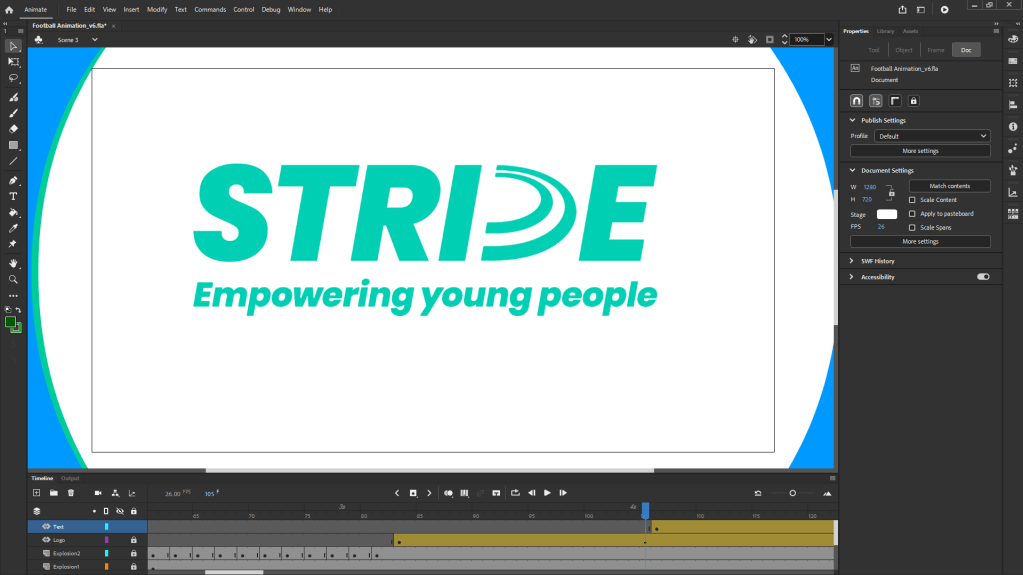Choose the Eyedropper tool

13,229
